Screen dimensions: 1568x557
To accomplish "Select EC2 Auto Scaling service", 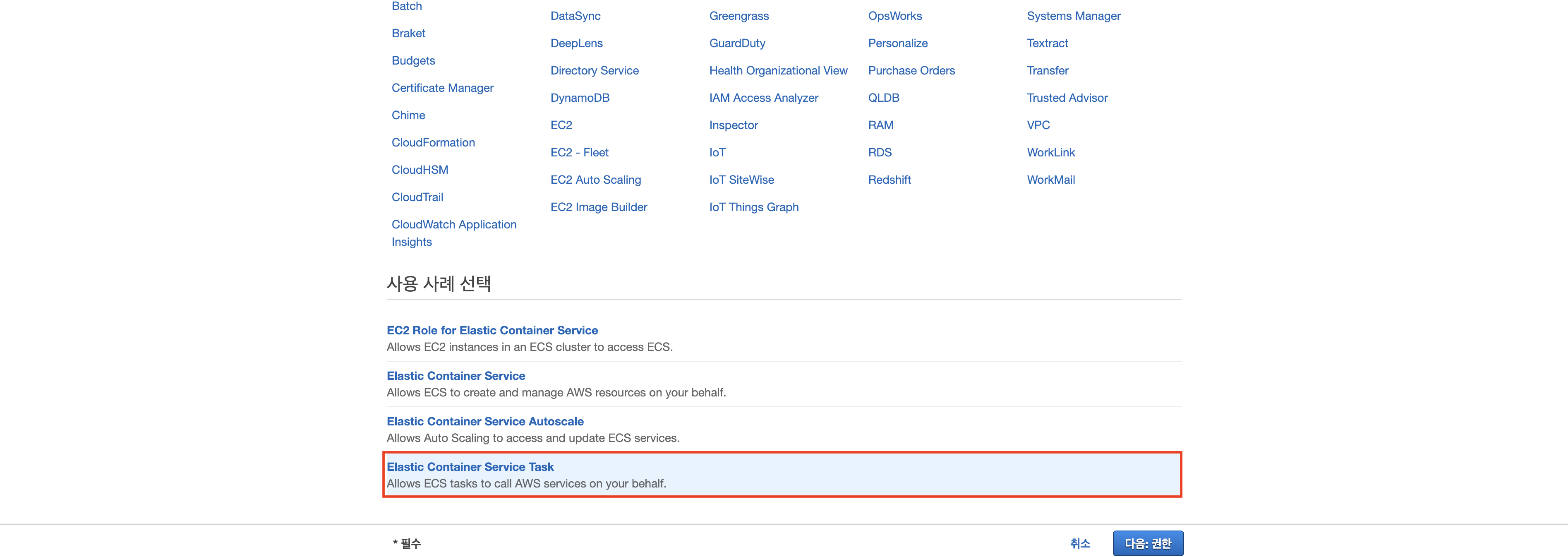I will 596,181.
